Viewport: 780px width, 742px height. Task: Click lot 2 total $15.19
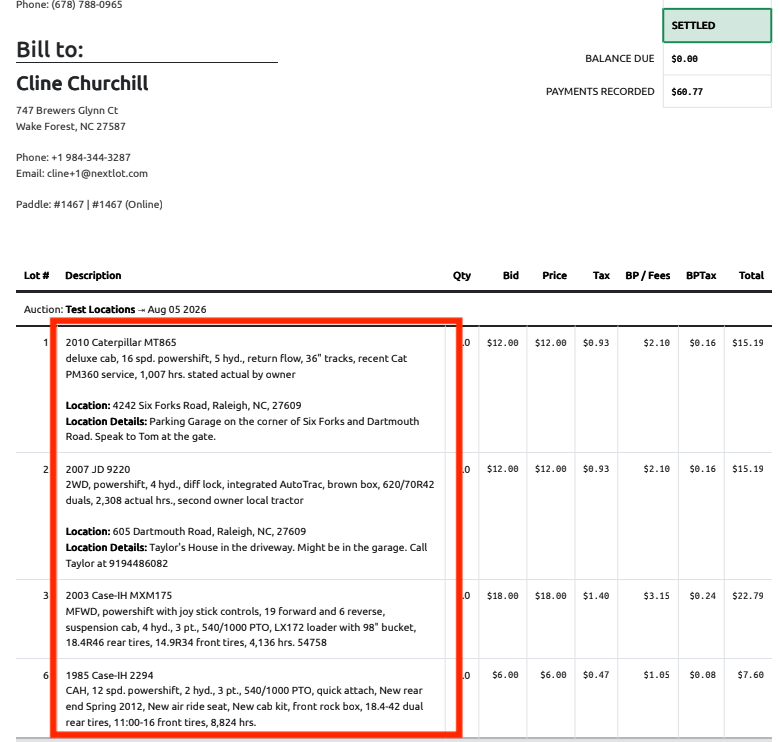pyautogui.click(x=748, y=469)
